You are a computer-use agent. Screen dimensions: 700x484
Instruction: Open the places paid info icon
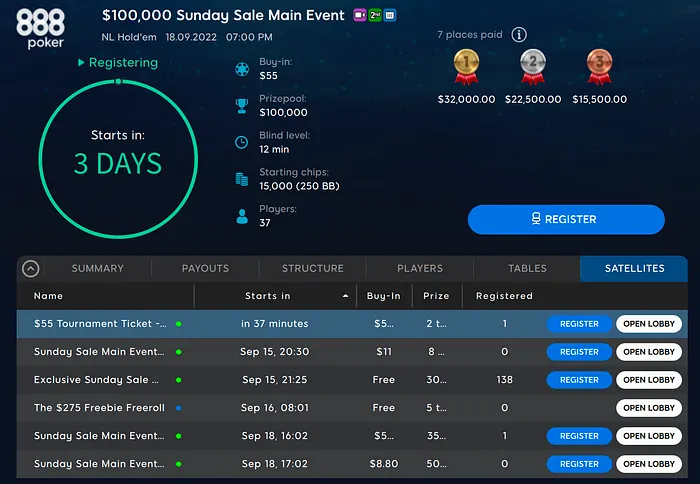(x=519, y=35)
